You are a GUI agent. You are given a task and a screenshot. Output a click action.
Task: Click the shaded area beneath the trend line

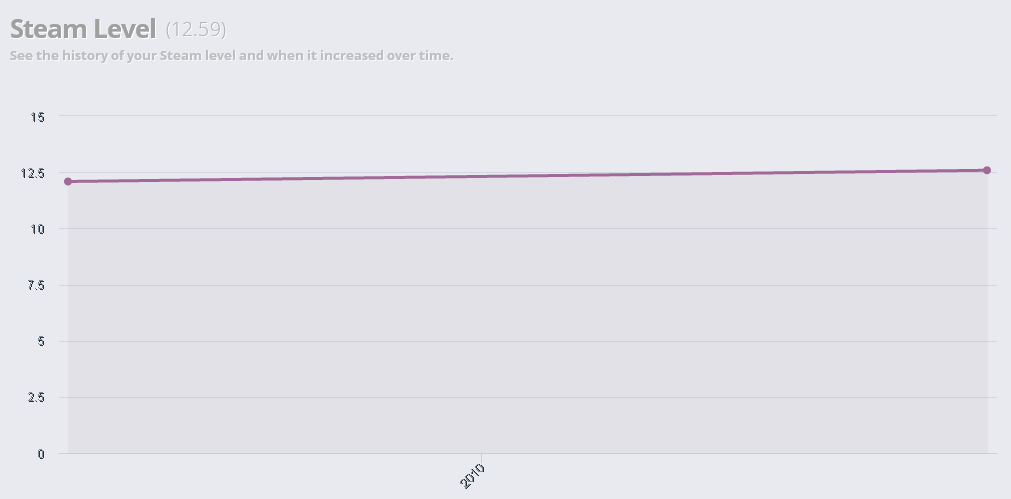tap(527, 316)
